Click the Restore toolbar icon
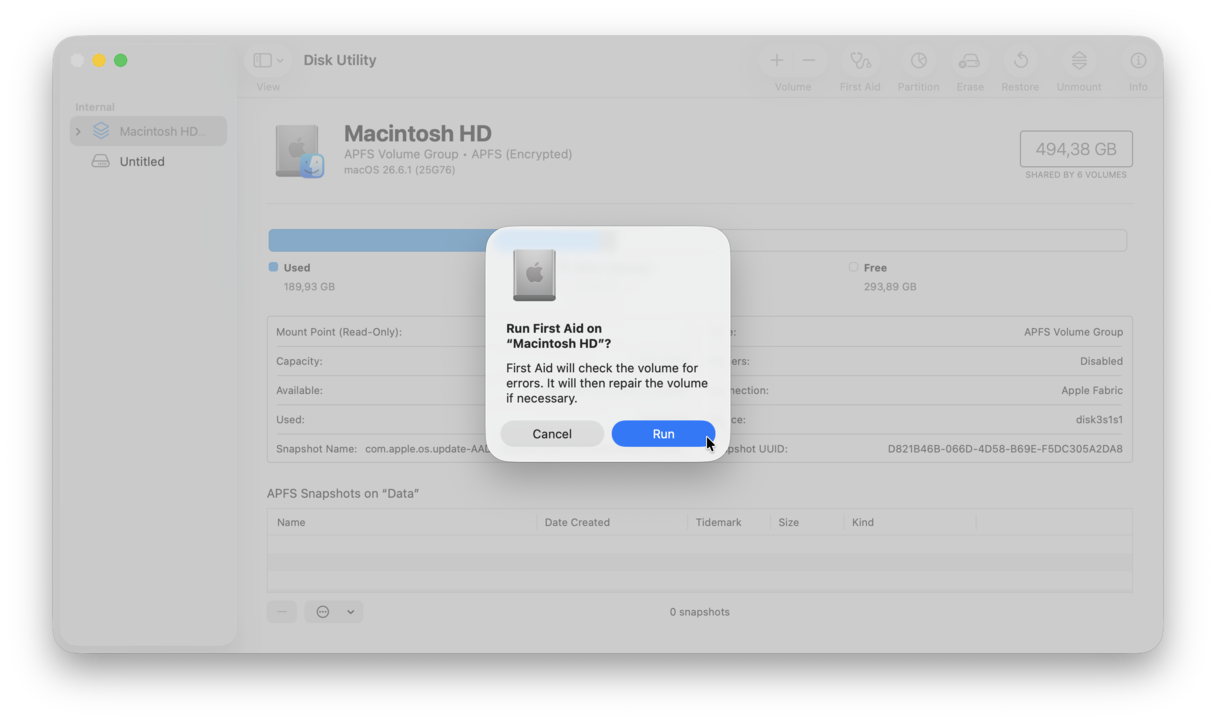This screenshot has height=723, width=1216. 1020,61
